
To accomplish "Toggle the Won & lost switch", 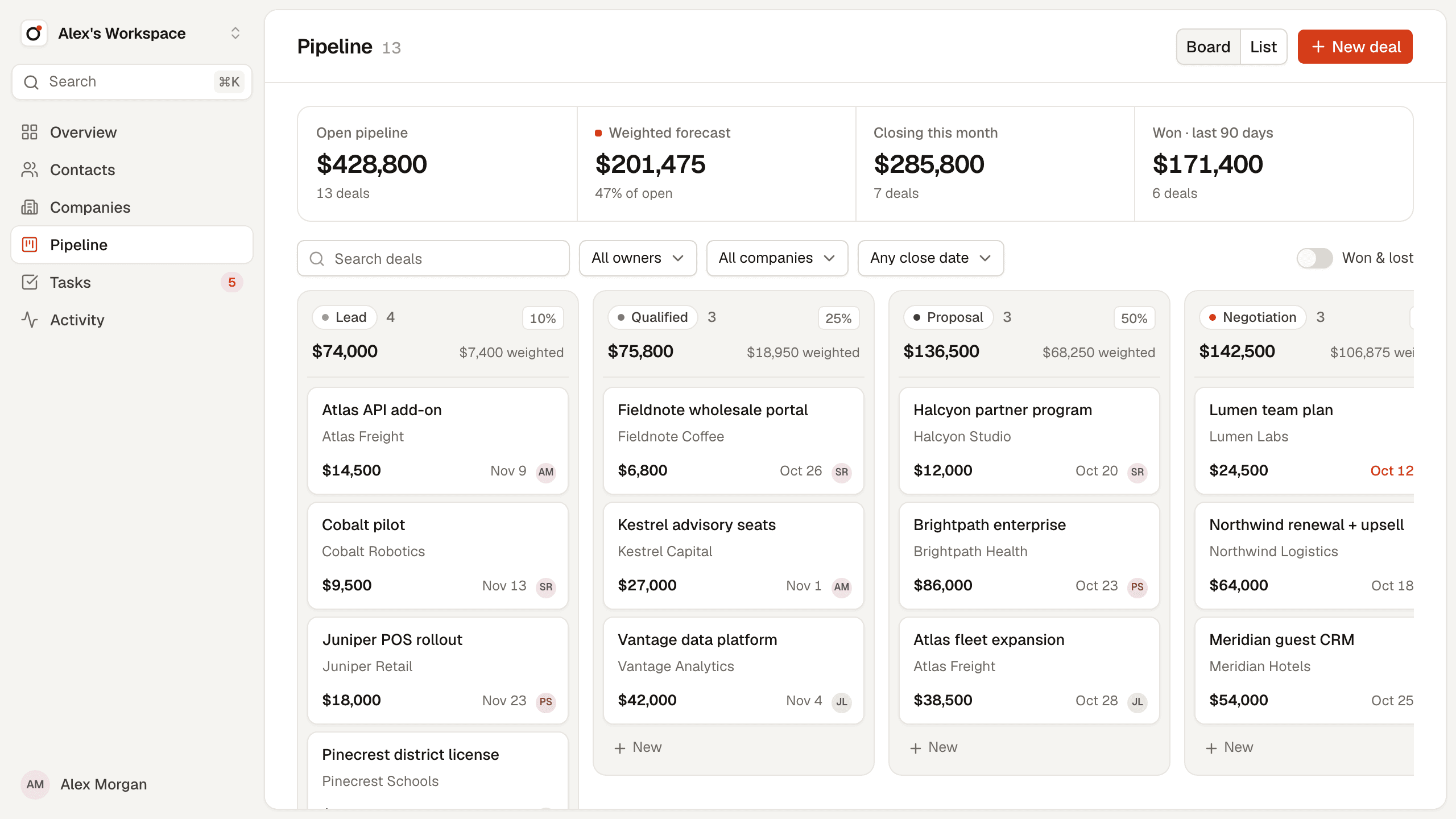I will (1314, 258).
